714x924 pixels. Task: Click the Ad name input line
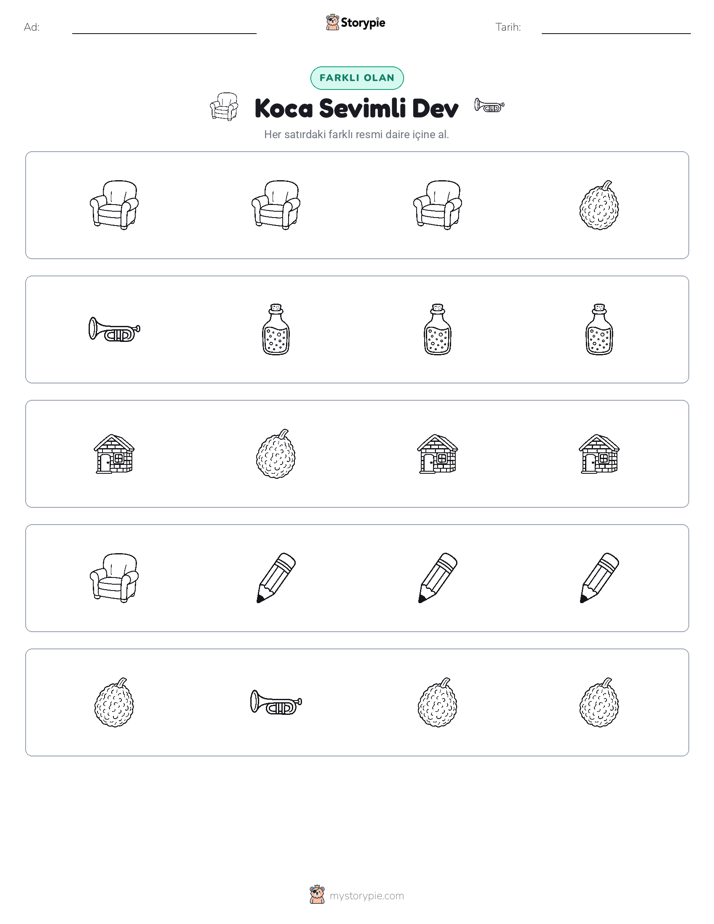click(x=164, y=28)
